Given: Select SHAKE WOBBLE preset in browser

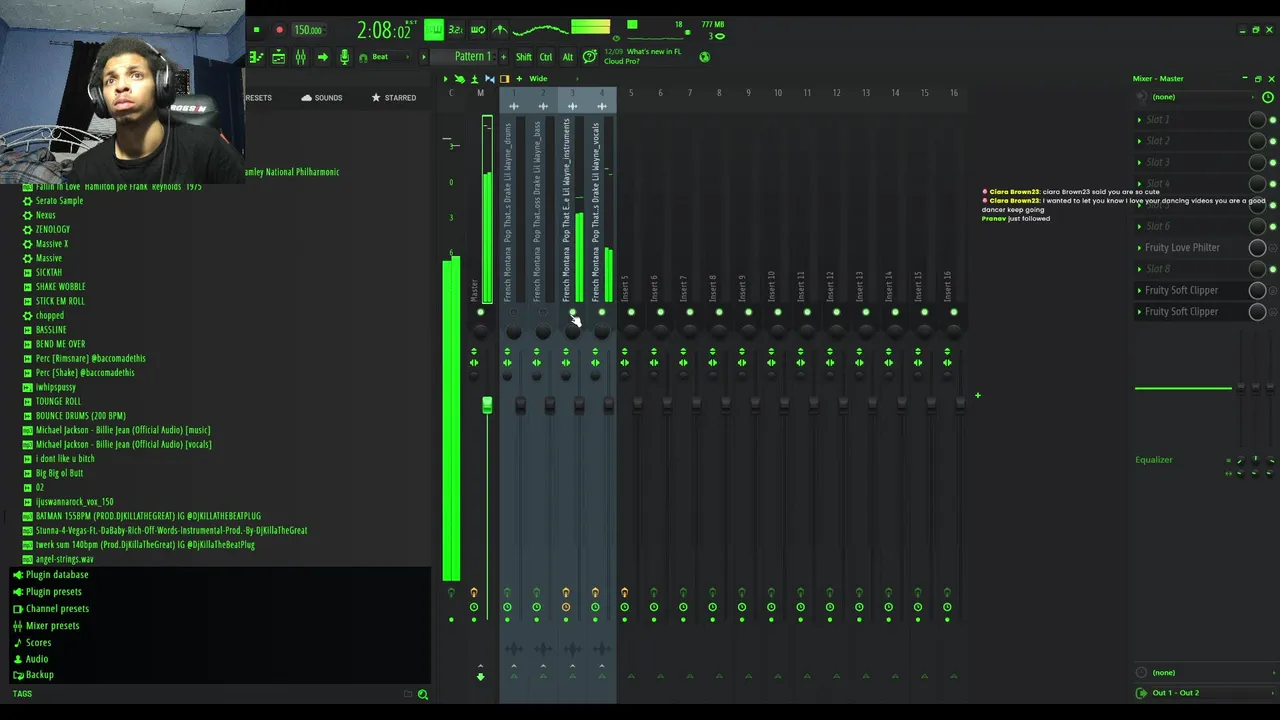Looking at the screenshot, I should point(60,287).
